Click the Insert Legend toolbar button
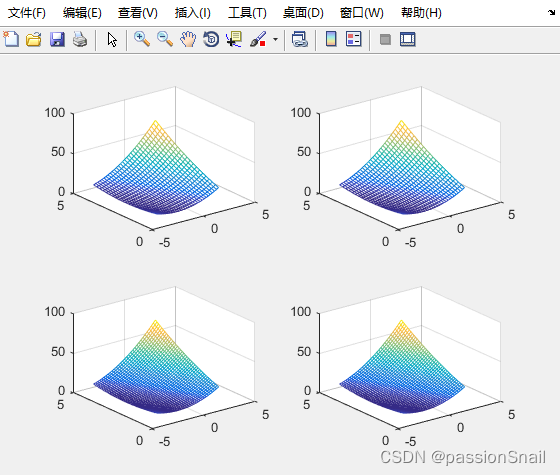 [354, 39]
